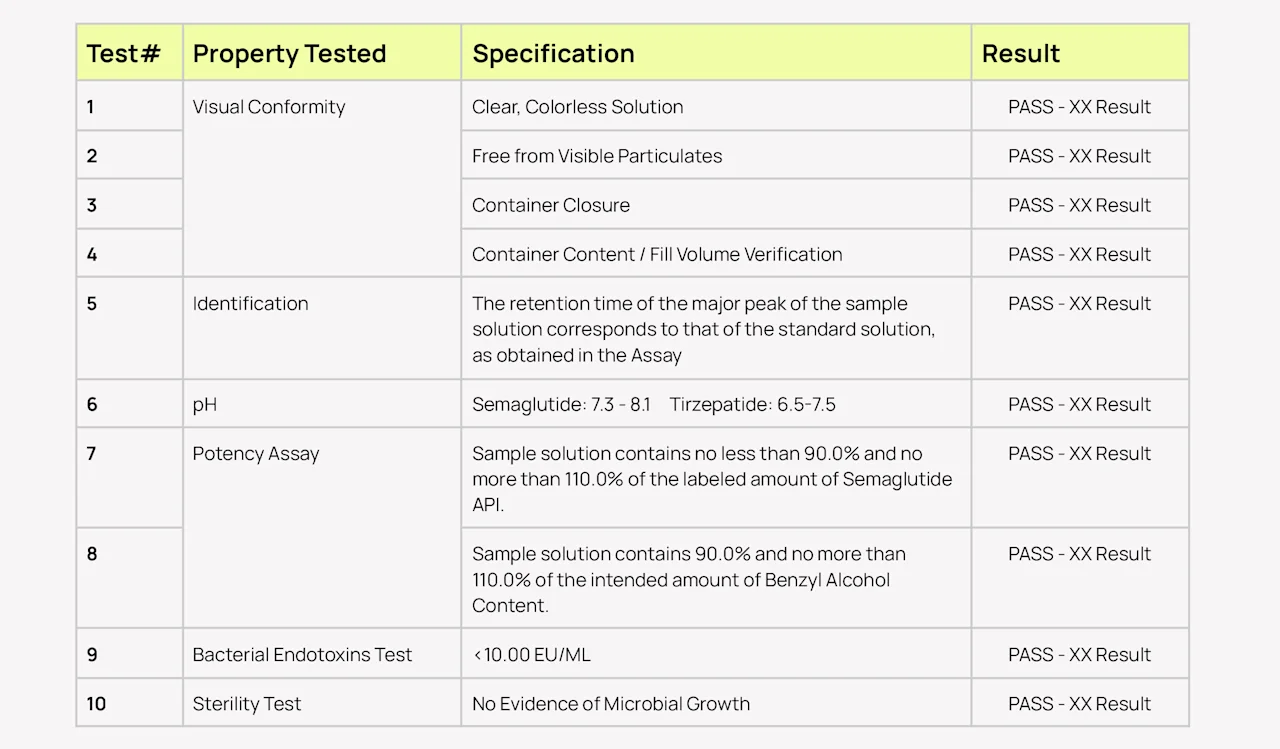Select the Sterility Test property cell
This screenshot has width=1280, height=749.
point(246,703)
